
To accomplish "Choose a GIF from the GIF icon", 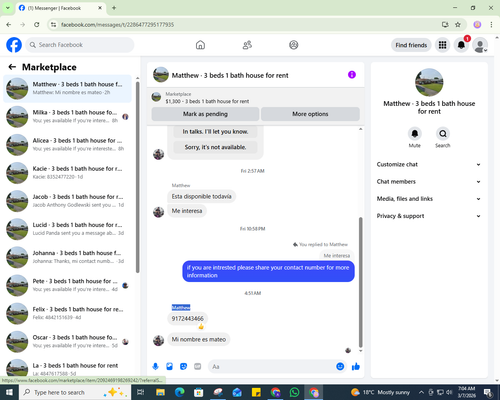I will (197, 367).
